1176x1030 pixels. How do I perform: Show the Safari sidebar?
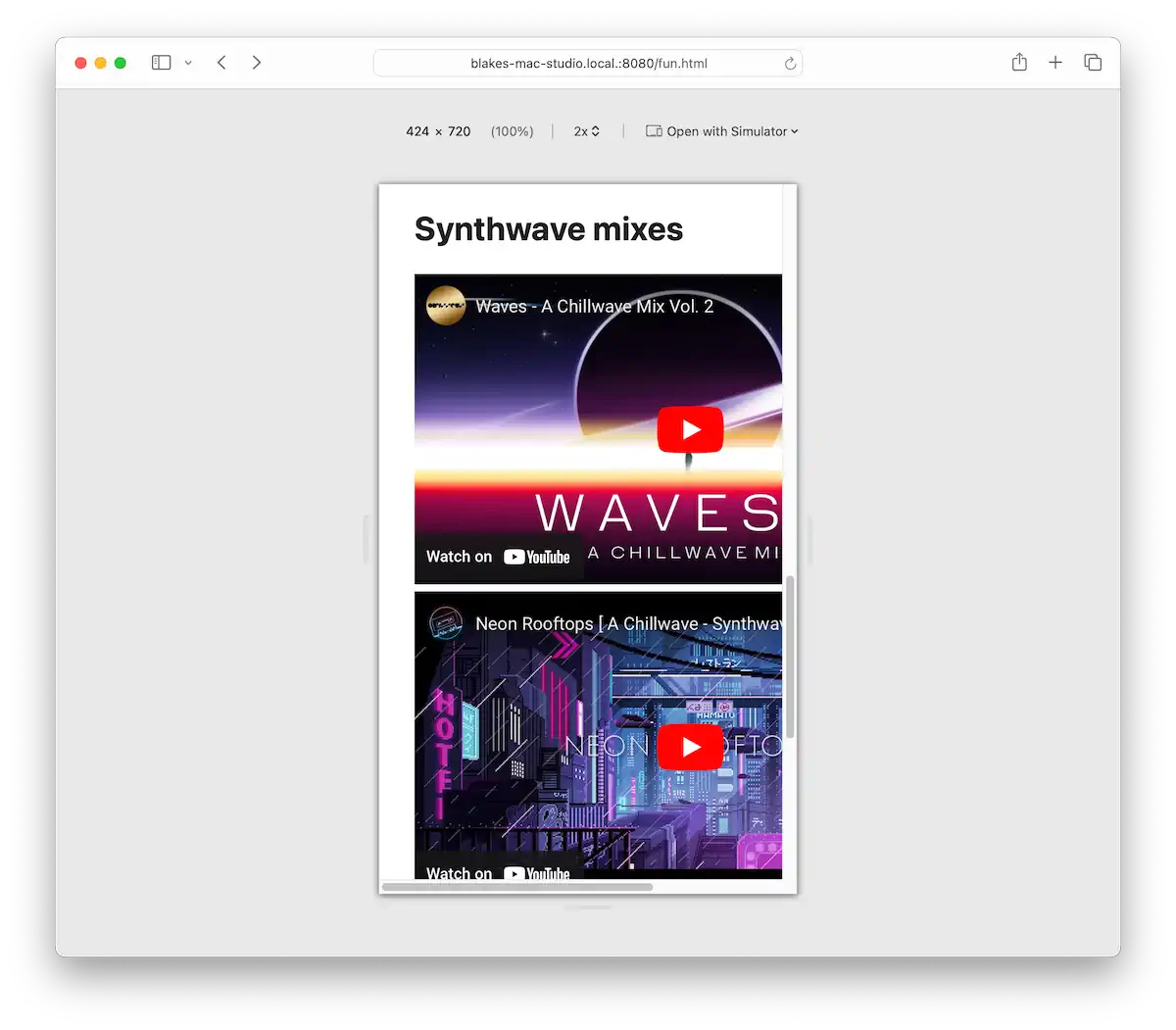(161, 62)
